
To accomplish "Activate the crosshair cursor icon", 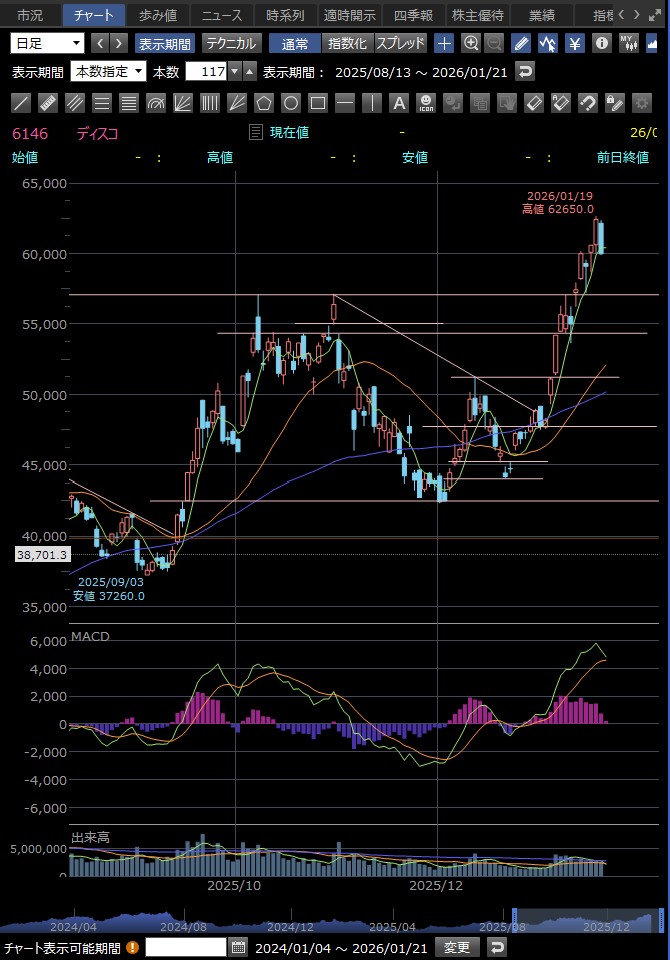I will pos(444,43).
